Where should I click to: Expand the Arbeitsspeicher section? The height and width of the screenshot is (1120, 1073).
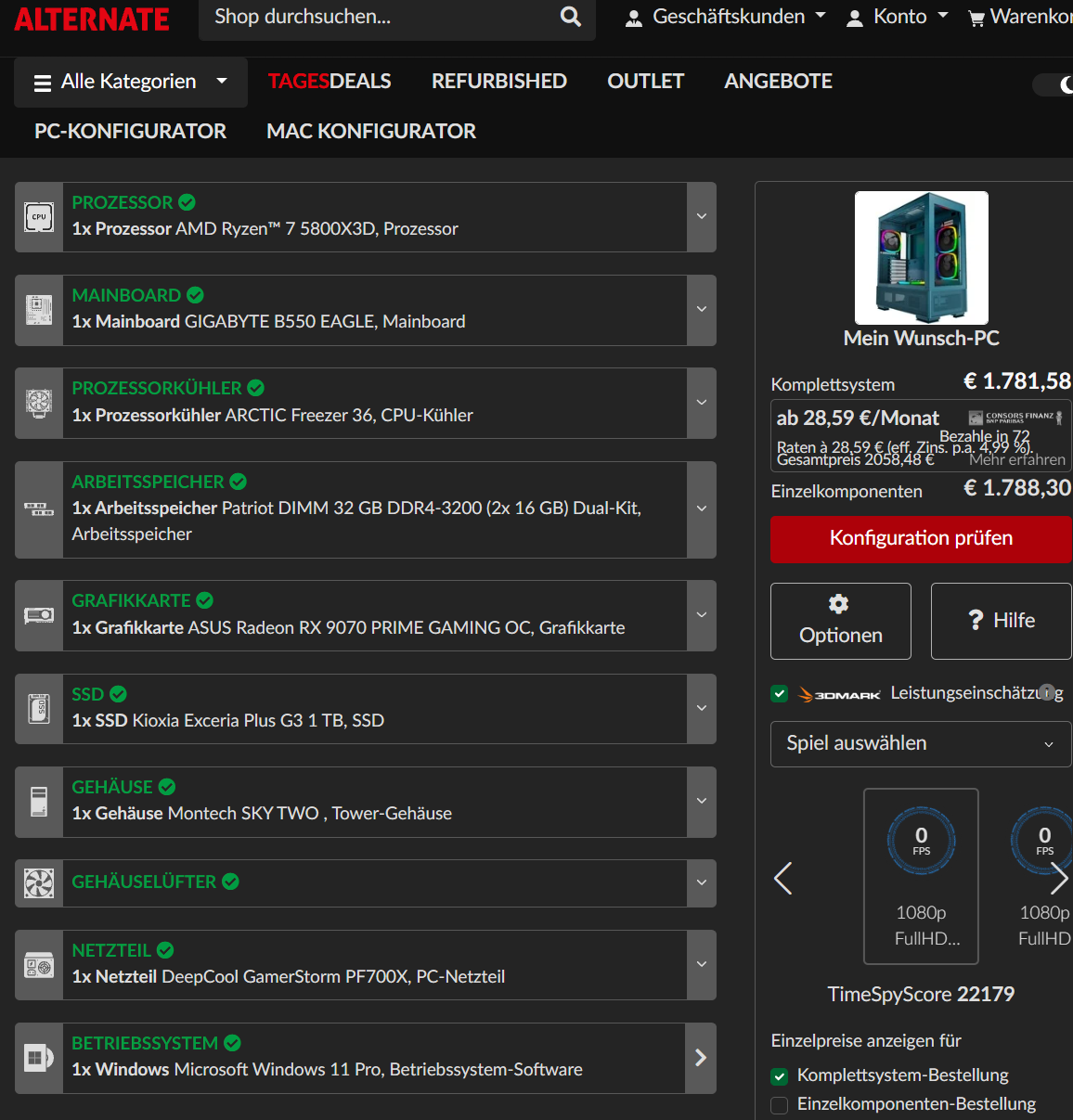coord(702,509)
